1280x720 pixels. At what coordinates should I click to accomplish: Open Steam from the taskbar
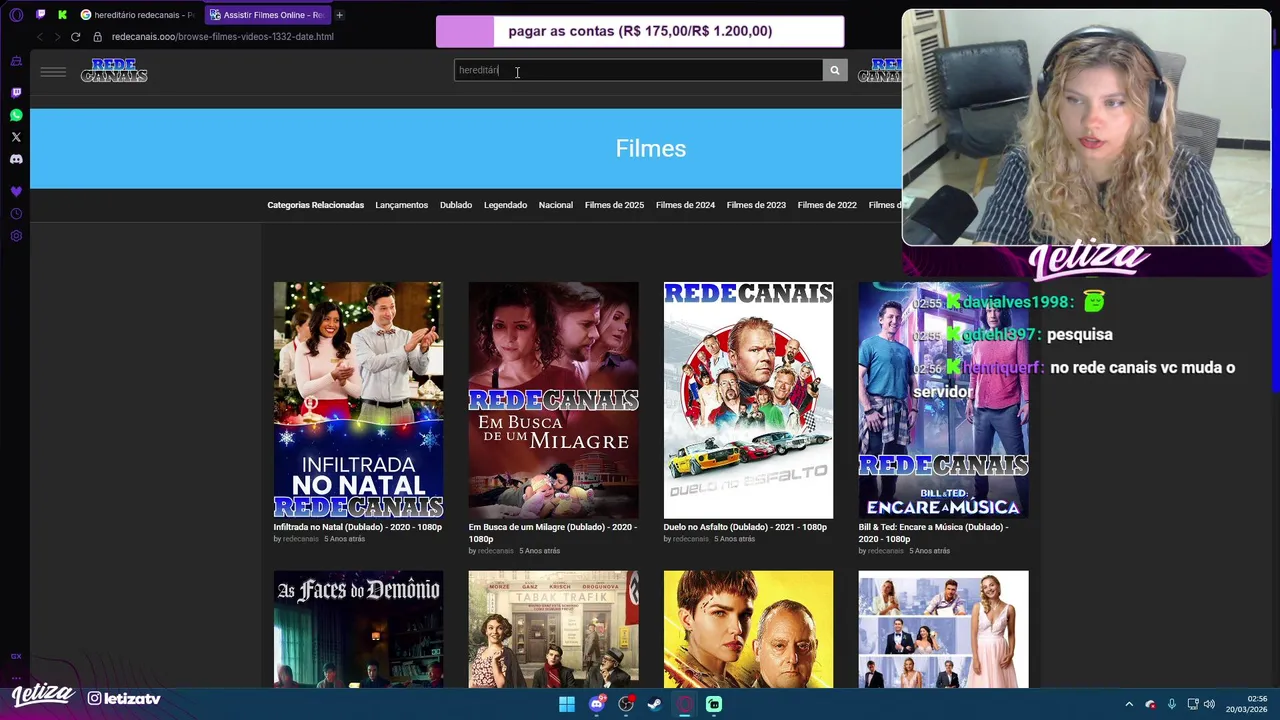click(x=655, y=704)
